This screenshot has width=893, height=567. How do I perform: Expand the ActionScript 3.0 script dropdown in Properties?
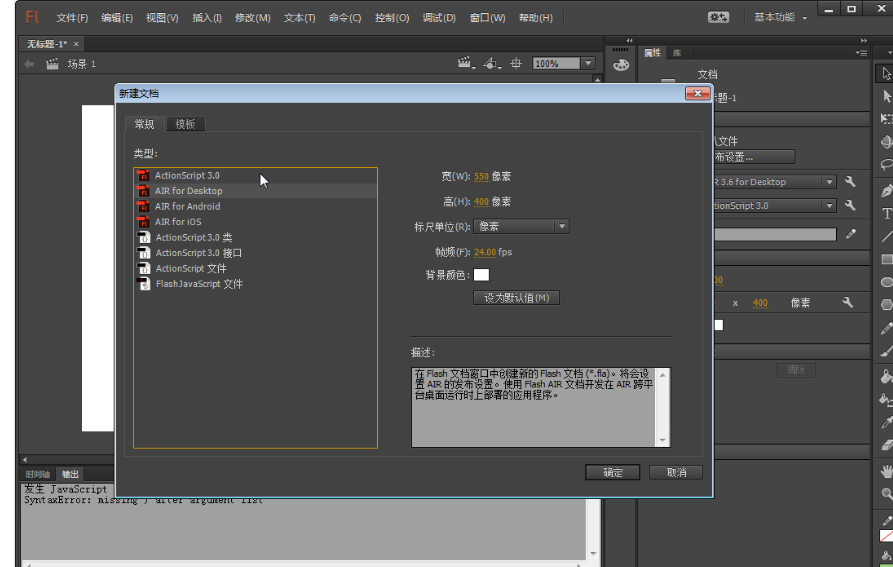pos(829,206)
